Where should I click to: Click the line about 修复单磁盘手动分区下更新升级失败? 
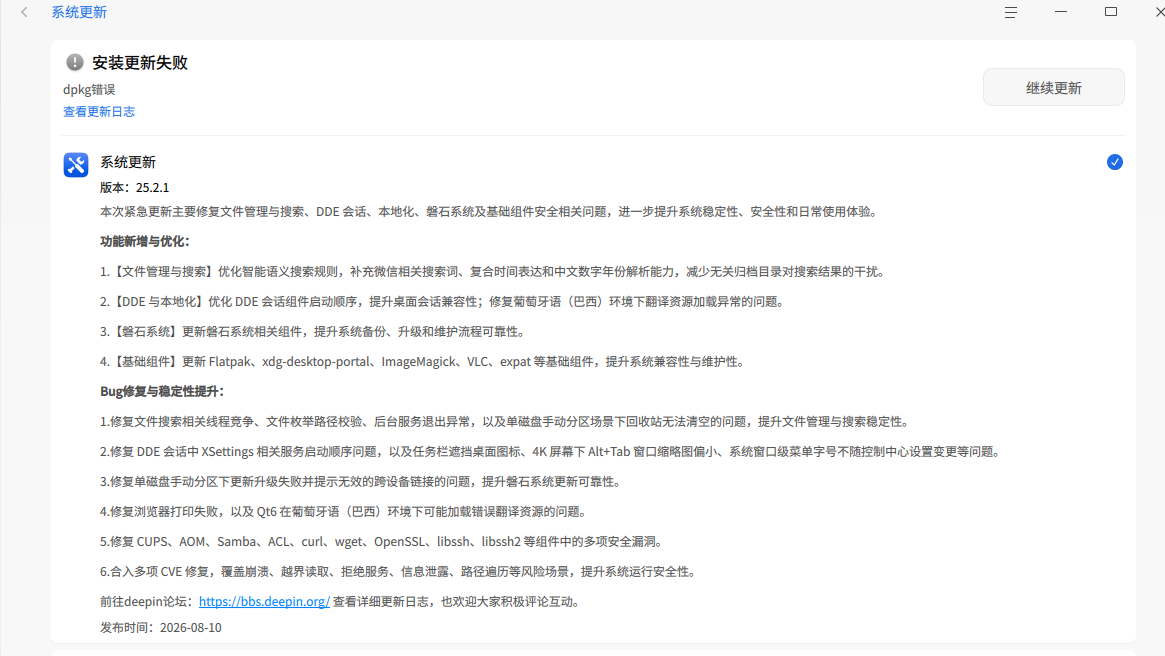[x=362, y=481]
